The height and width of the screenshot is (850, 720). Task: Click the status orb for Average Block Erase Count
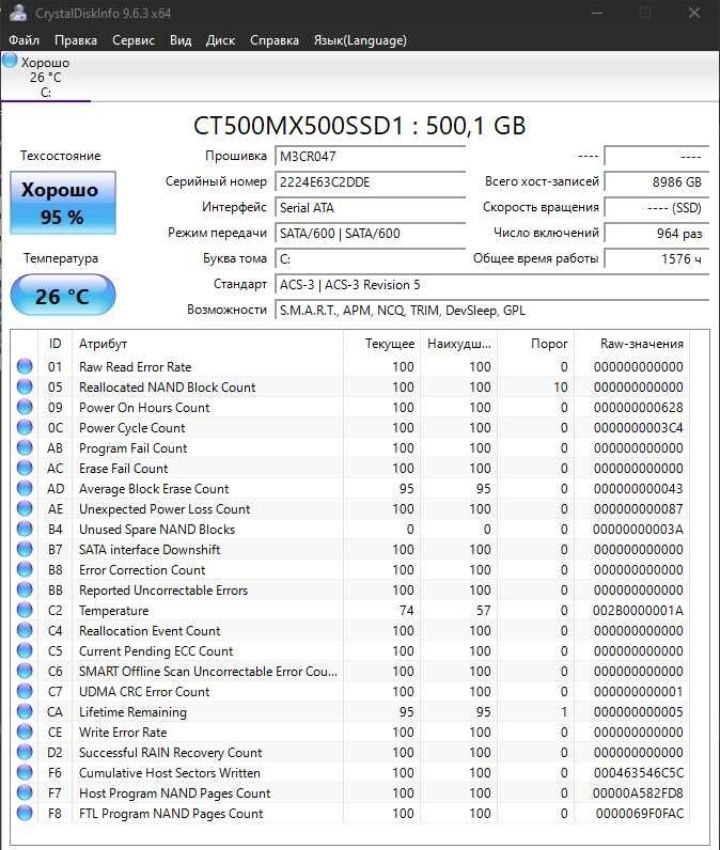point(24,488)
